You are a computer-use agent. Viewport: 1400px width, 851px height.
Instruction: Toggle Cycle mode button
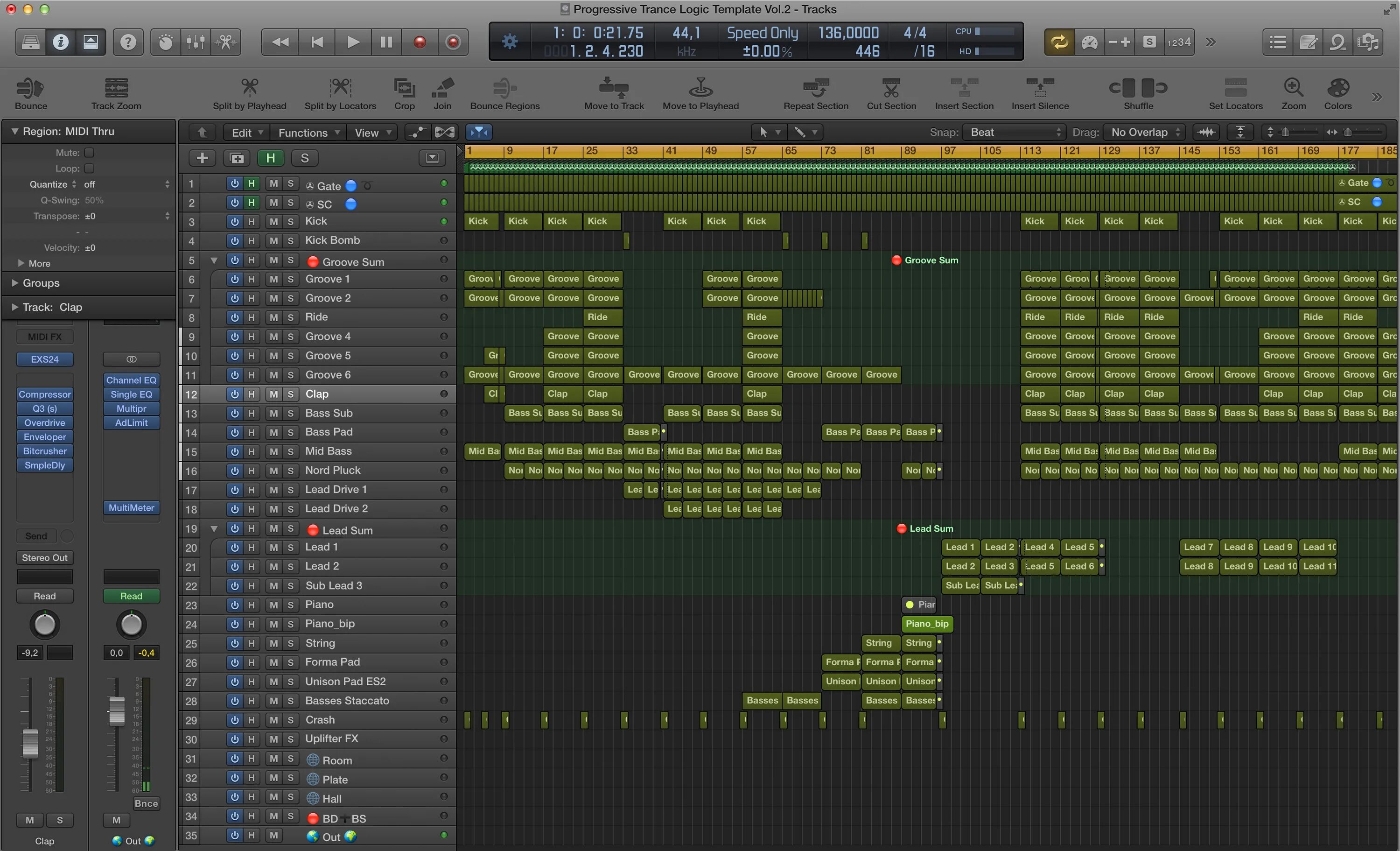[1059, 42]
